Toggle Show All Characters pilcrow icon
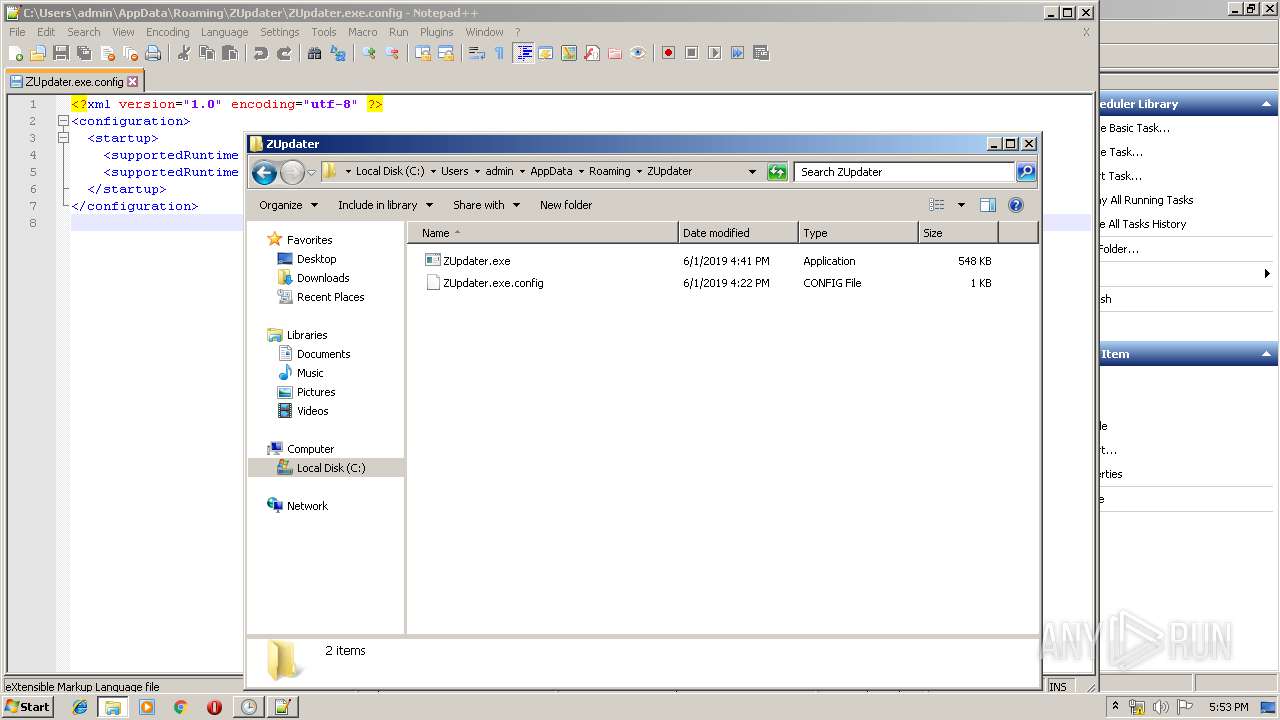The height and width of the screenshot is (720, 1280). 499,53
